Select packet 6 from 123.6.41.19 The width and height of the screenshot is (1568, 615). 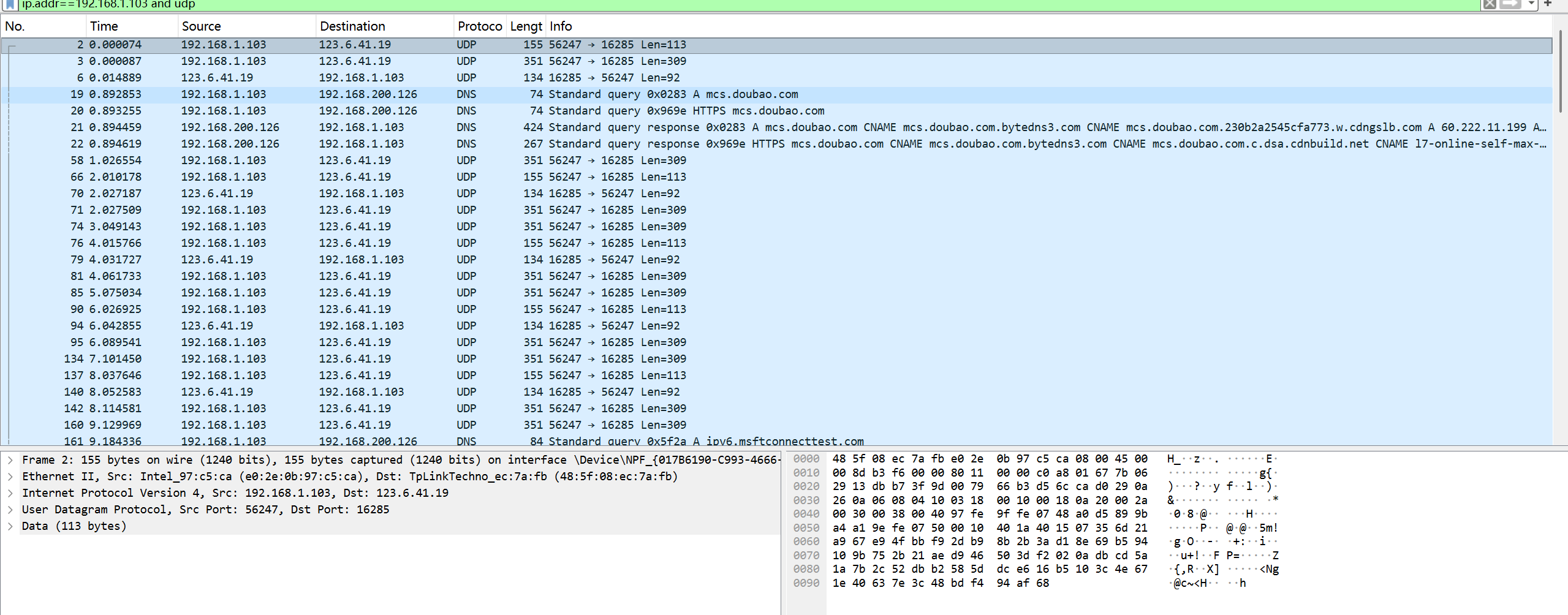tap(776, 78)
